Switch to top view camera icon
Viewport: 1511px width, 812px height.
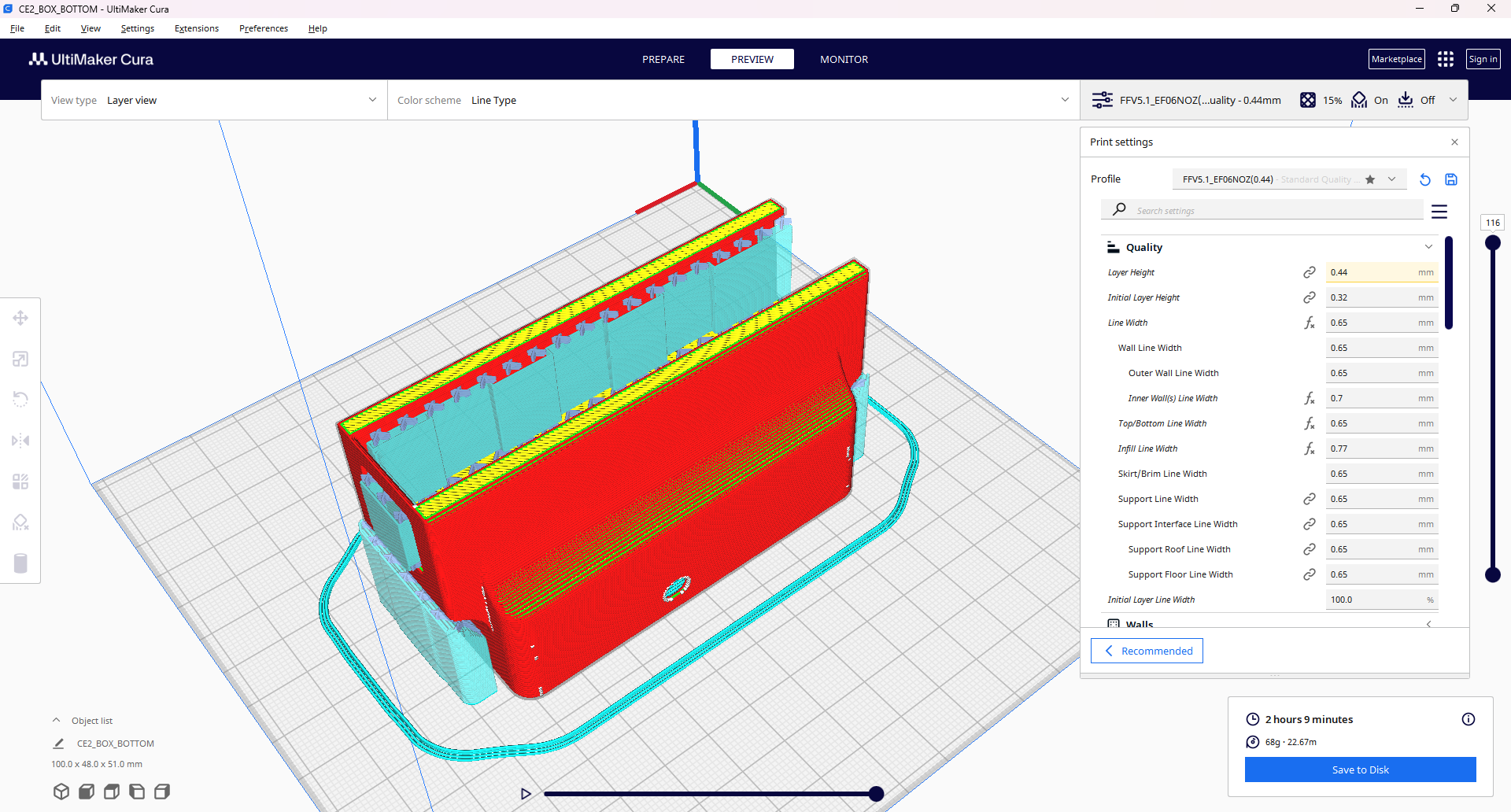(x=112, y=792)
